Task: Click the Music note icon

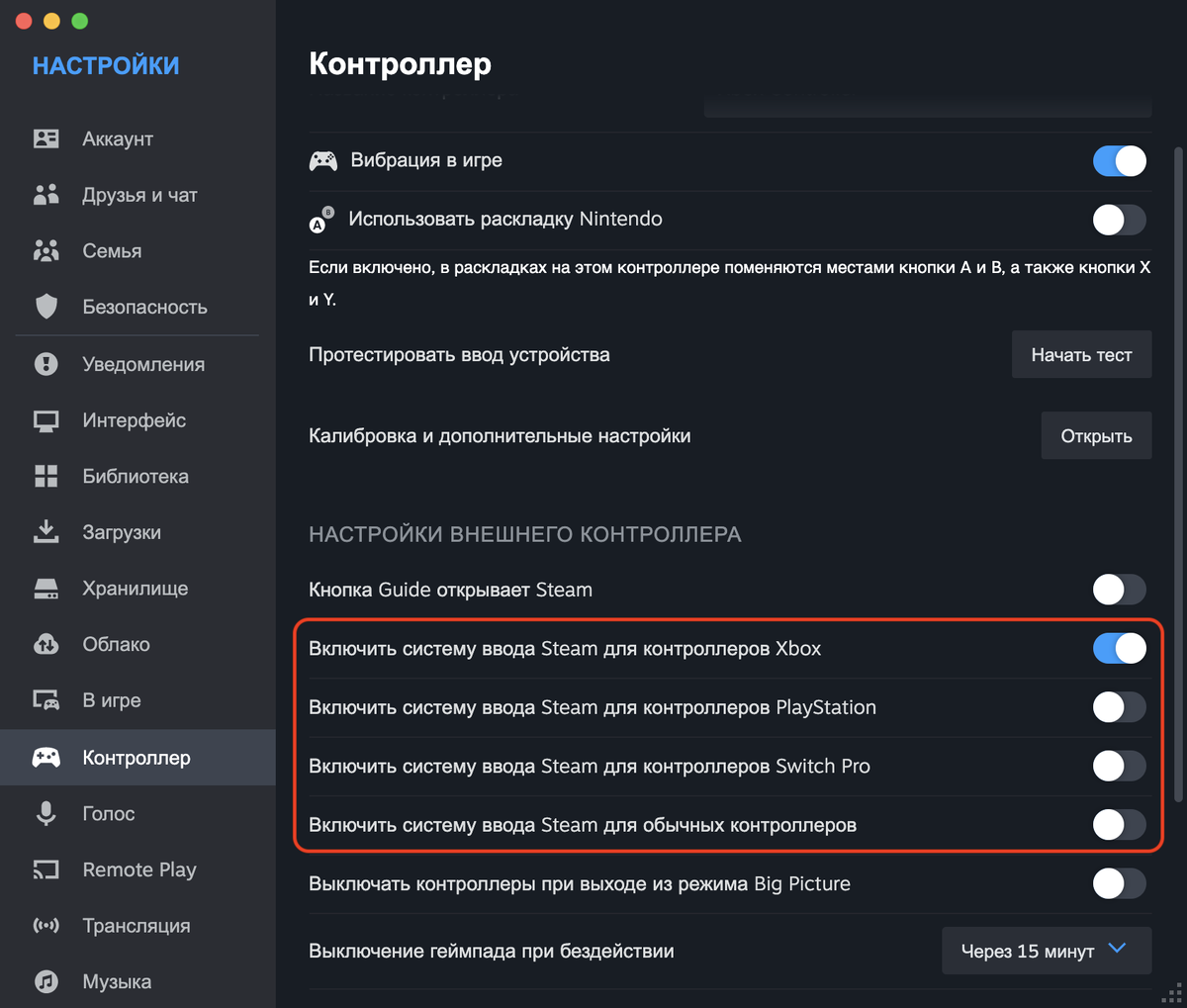Action: point(46,981)
